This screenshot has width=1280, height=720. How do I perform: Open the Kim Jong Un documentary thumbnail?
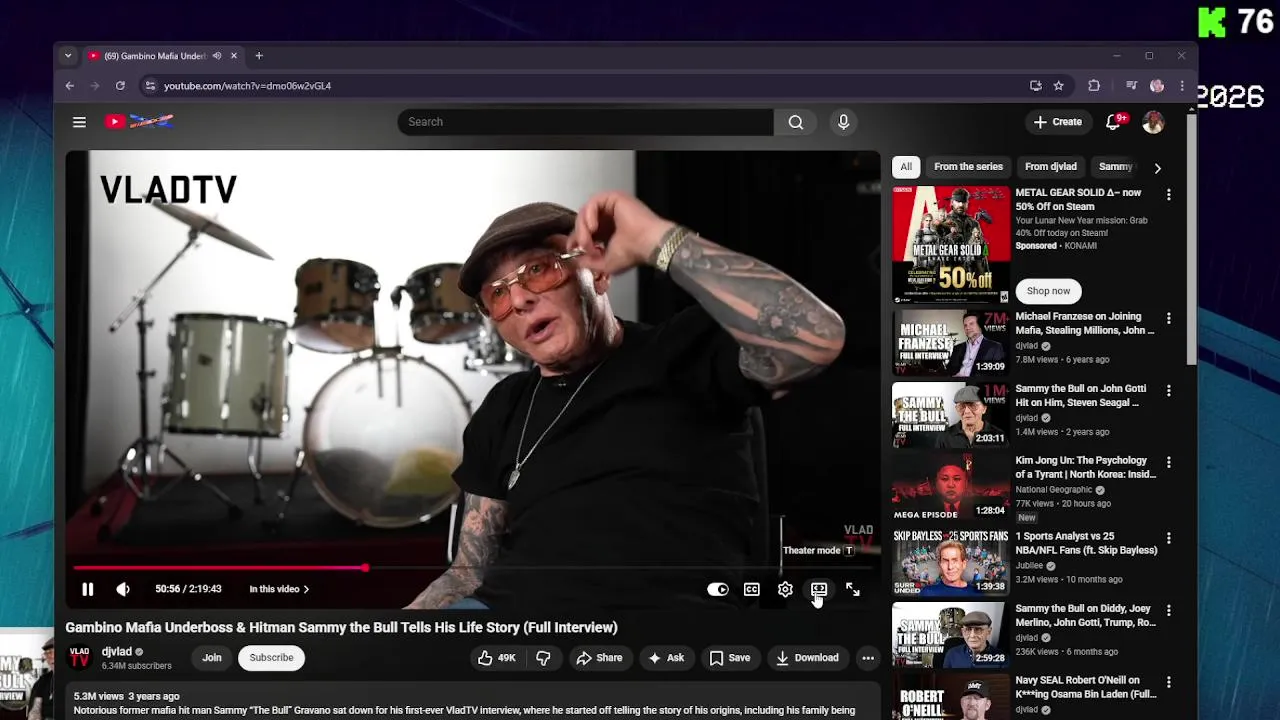951,487
